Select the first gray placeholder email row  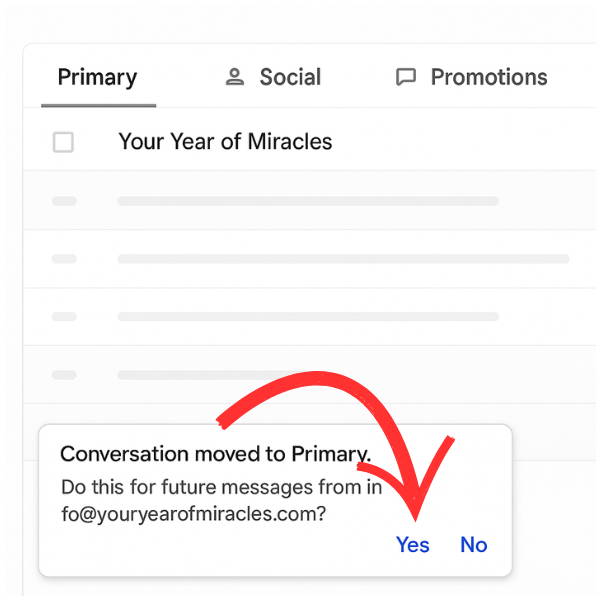tap(307, 201)
